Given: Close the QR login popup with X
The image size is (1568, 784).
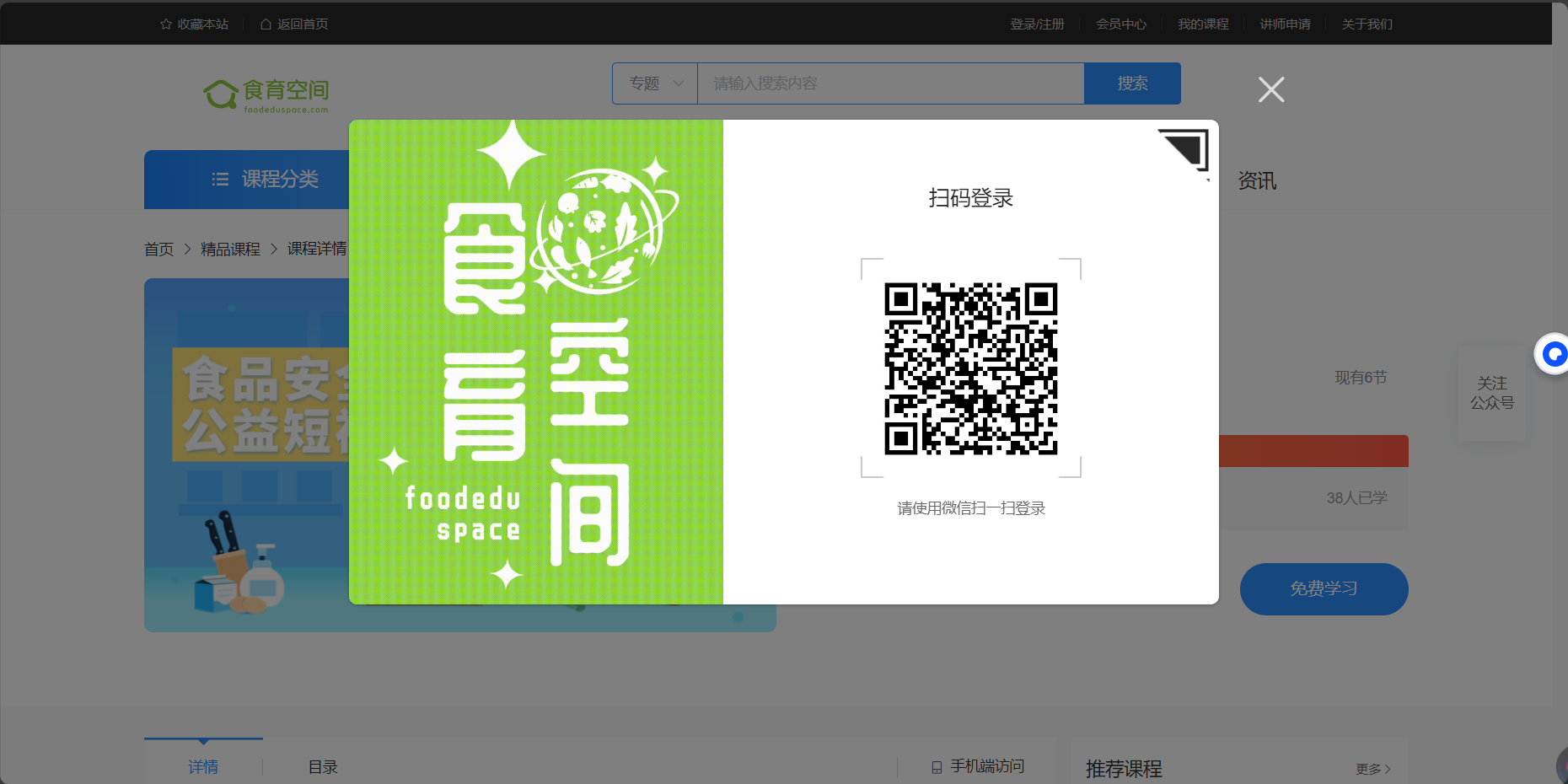Looking at the screenshot, I should pos(1271,89).
